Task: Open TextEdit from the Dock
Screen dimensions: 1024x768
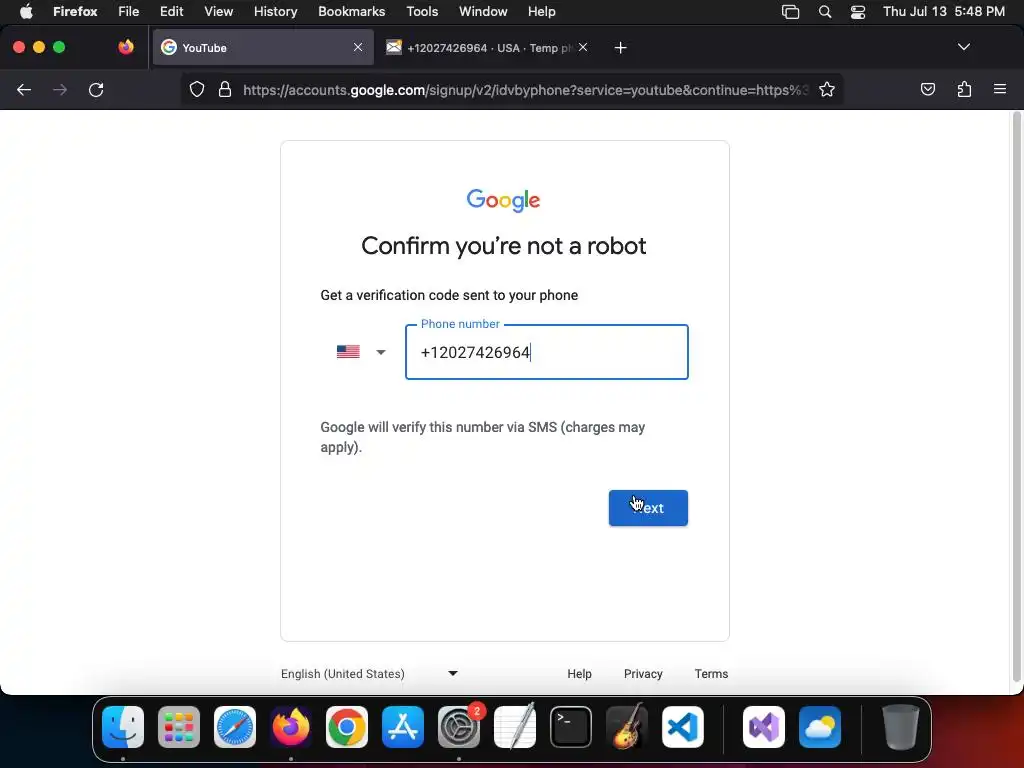Action: click(x=515, y=727)
